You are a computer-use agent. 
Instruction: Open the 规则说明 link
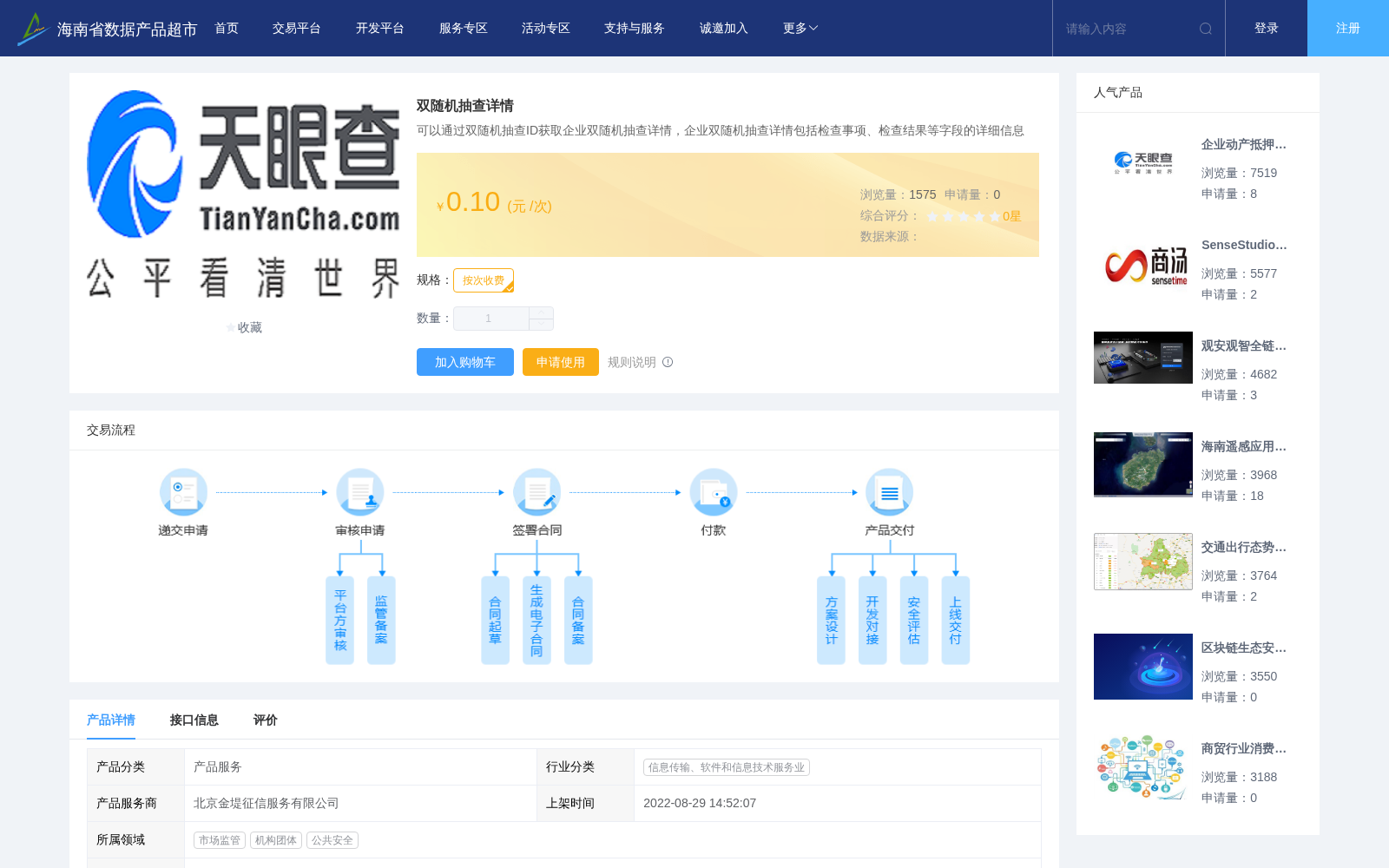(x=632, y=362)
